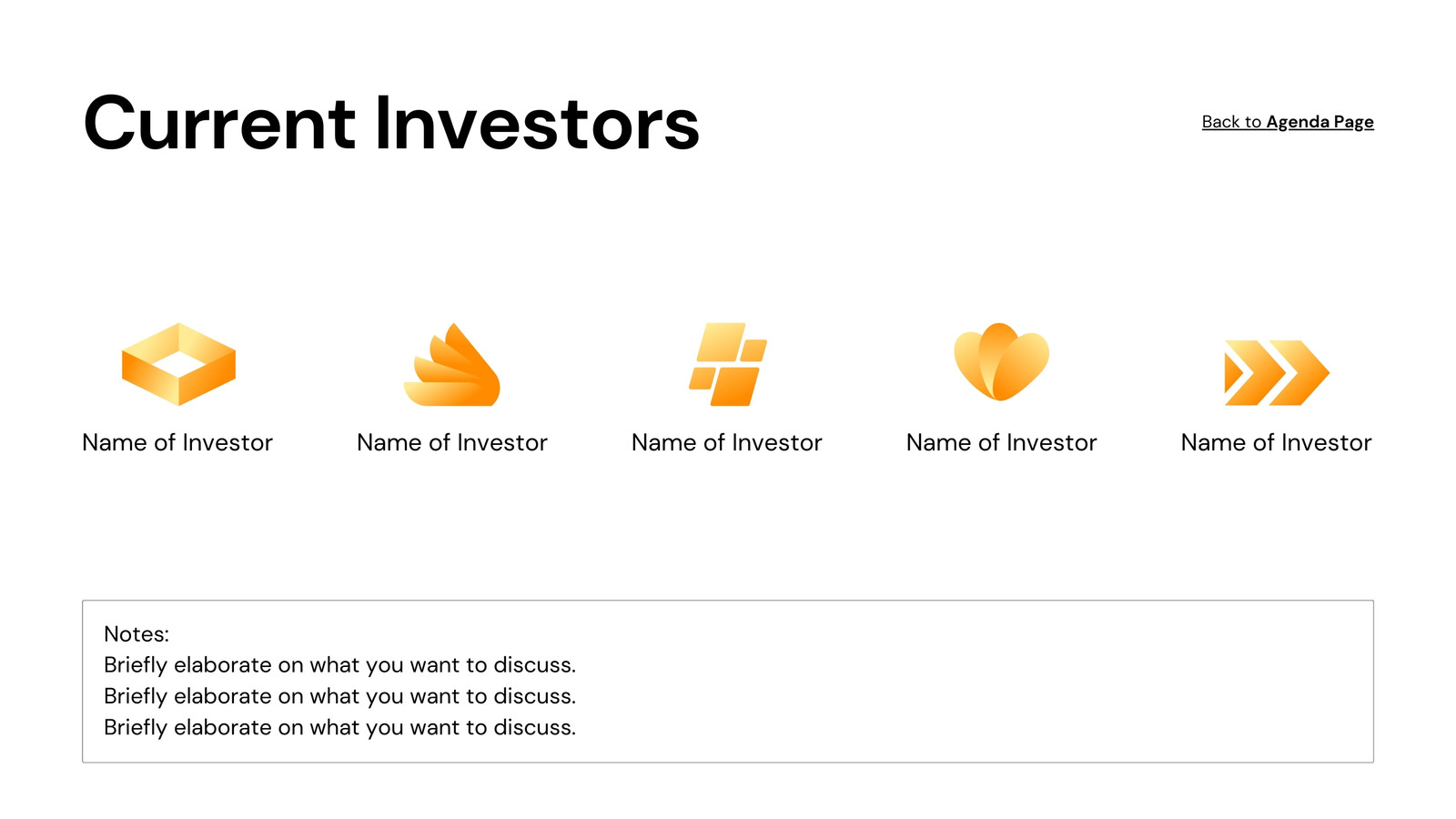
Task: Click the Notes: label in the text box
Action: tap(136, 634)
